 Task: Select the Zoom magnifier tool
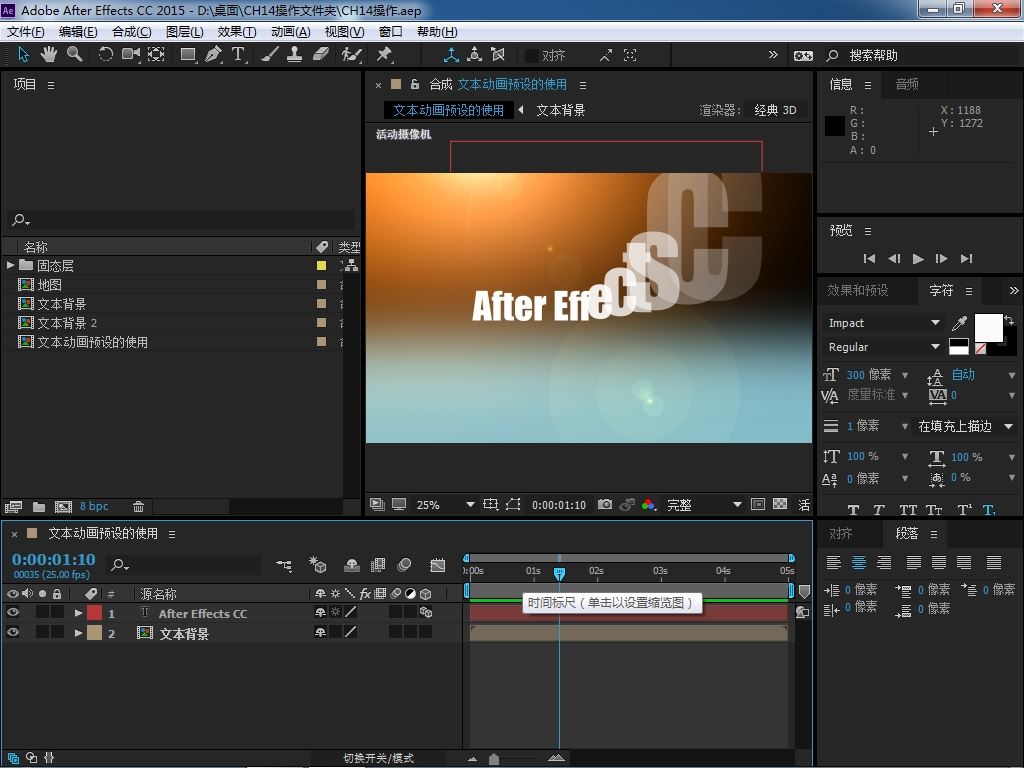[x=74, y=55]
